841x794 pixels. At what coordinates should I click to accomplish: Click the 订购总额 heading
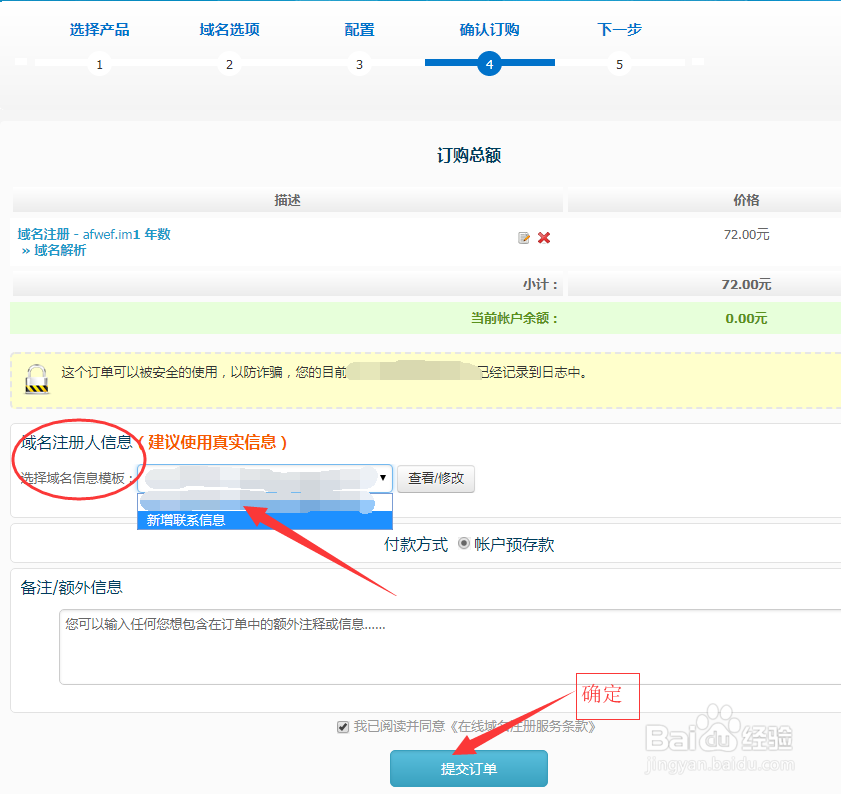pos(469,156)
